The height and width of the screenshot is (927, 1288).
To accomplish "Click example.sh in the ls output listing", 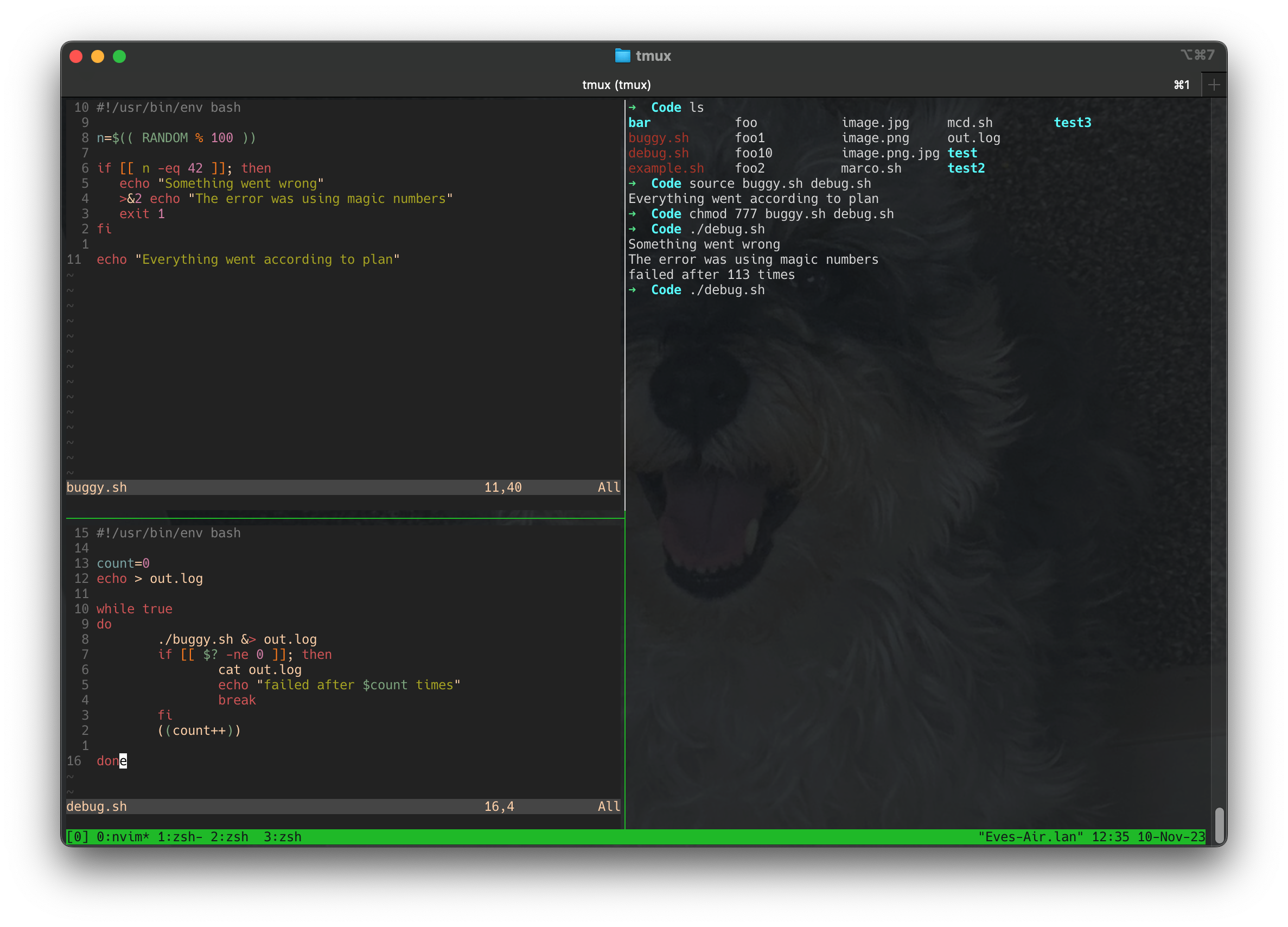I will [x=666, y=168].
